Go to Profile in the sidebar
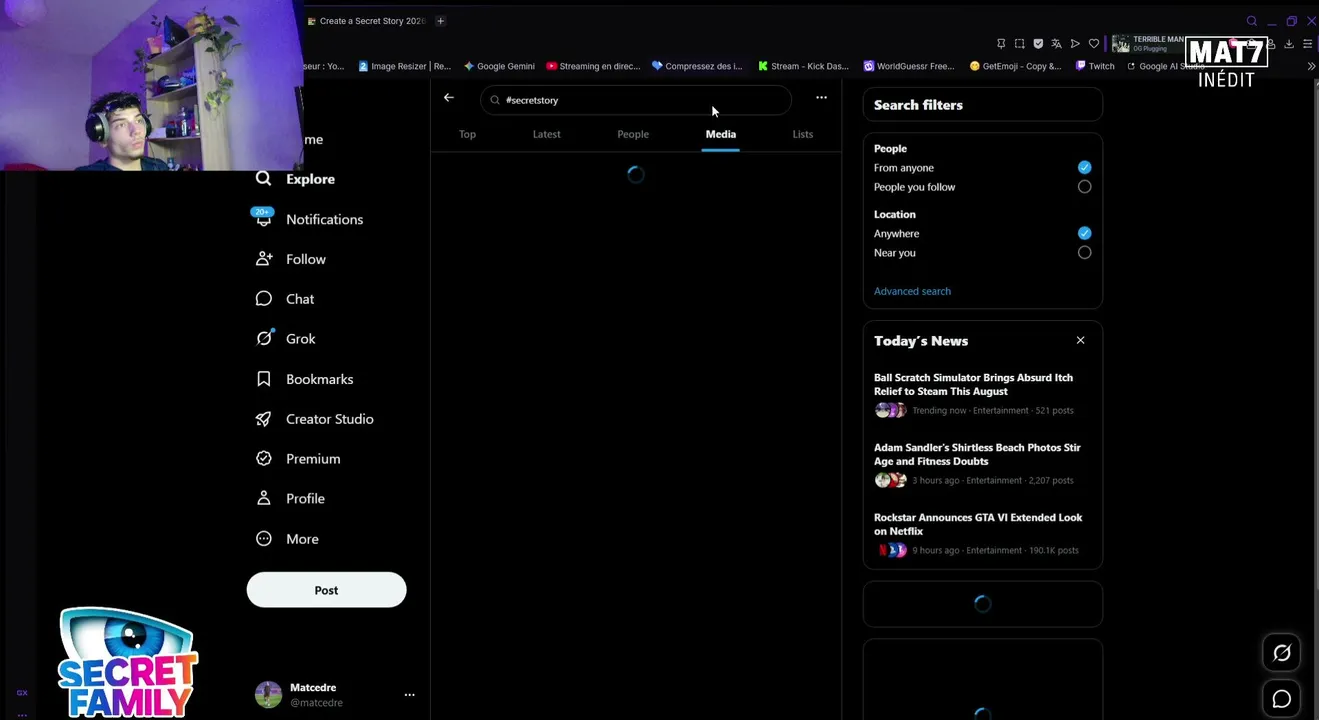This screenshot has width=1319, height=720. 291,498
